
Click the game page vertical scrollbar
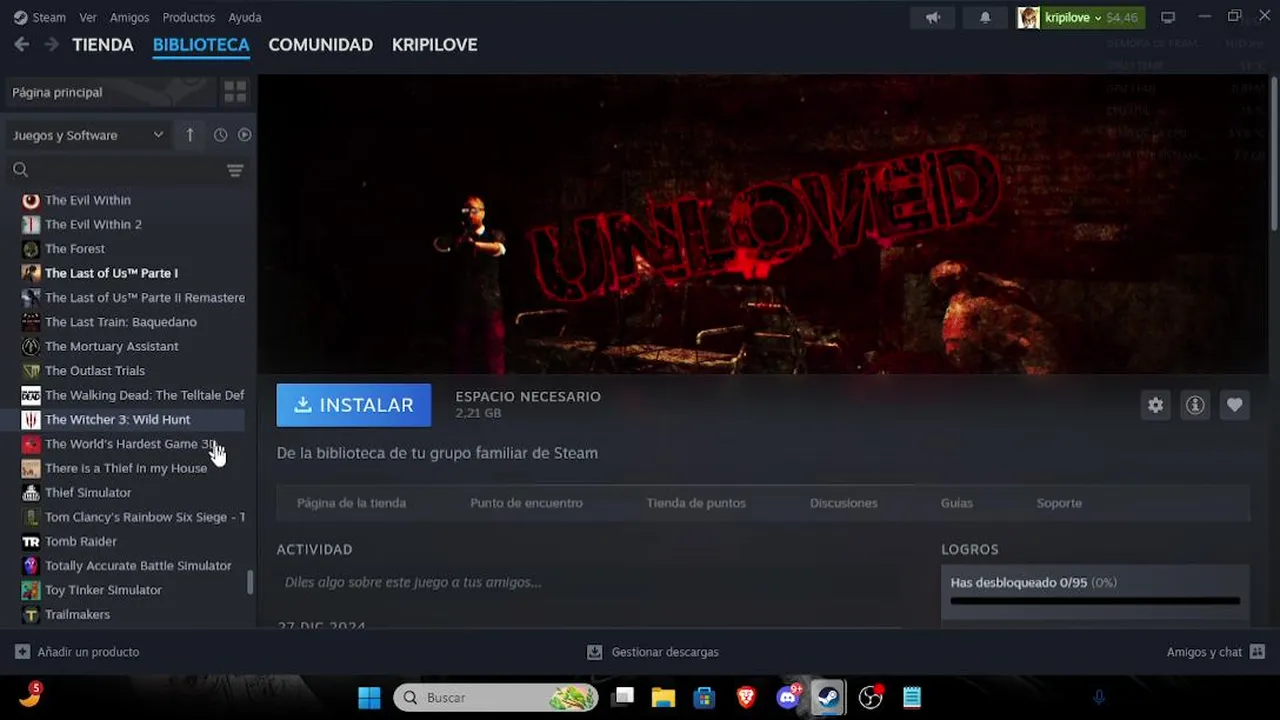click(x=1275, y=155)
